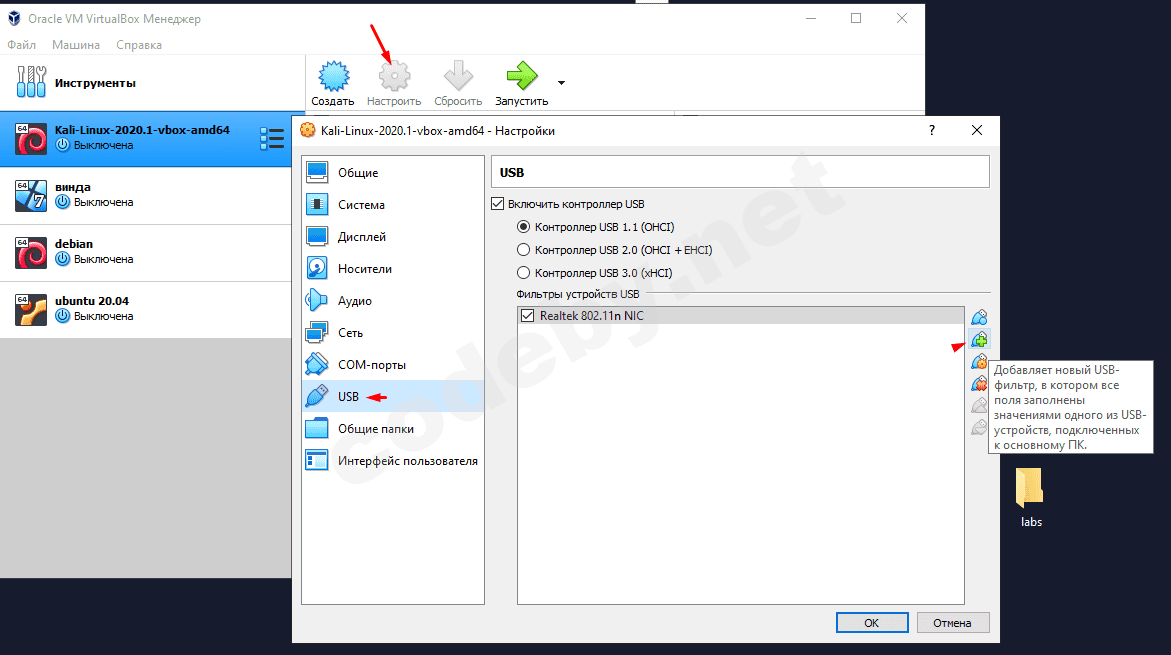The width and height of the screenshot is (1171, 655).
Task: Go to the Интерфейс пользователя section
Action: click(393, 461)
